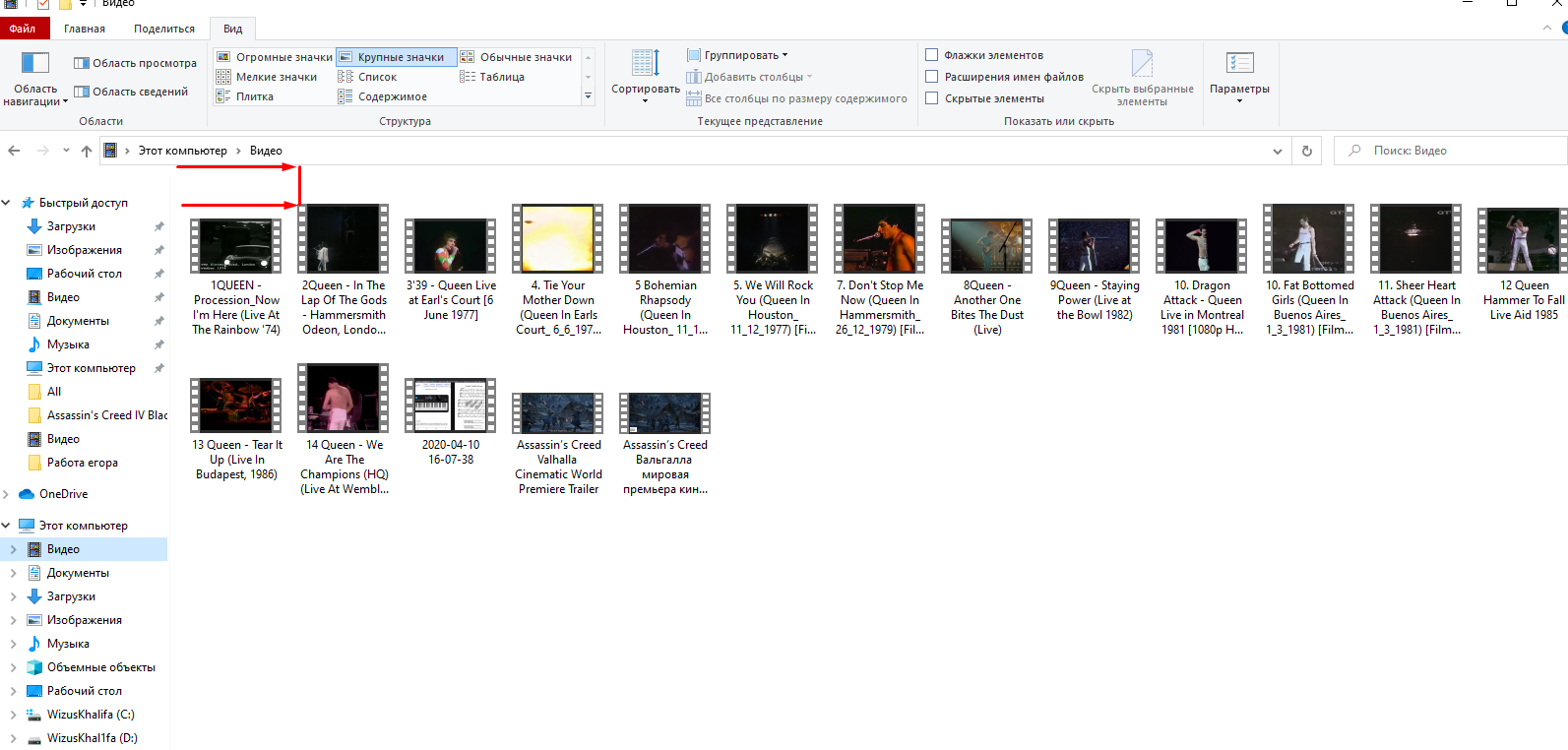Image resolution: width=1568 pixels, height=750 pixels.
Task: Enable Скрытые элементы checkbox
Action: 931,98
